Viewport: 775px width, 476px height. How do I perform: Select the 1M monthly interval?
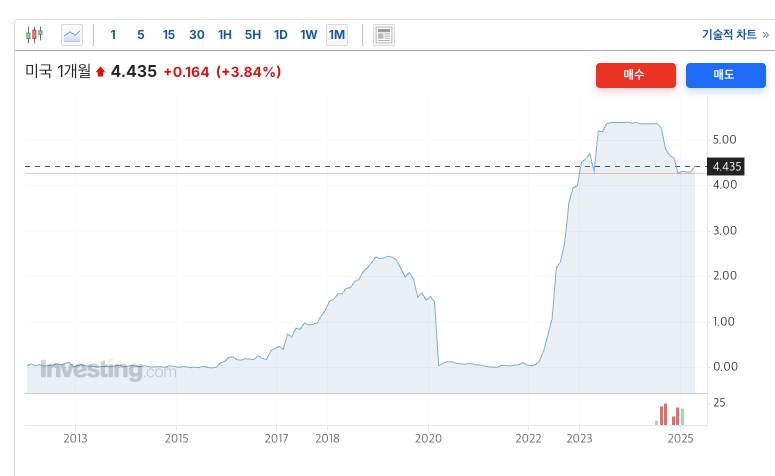tap(337, 35)
